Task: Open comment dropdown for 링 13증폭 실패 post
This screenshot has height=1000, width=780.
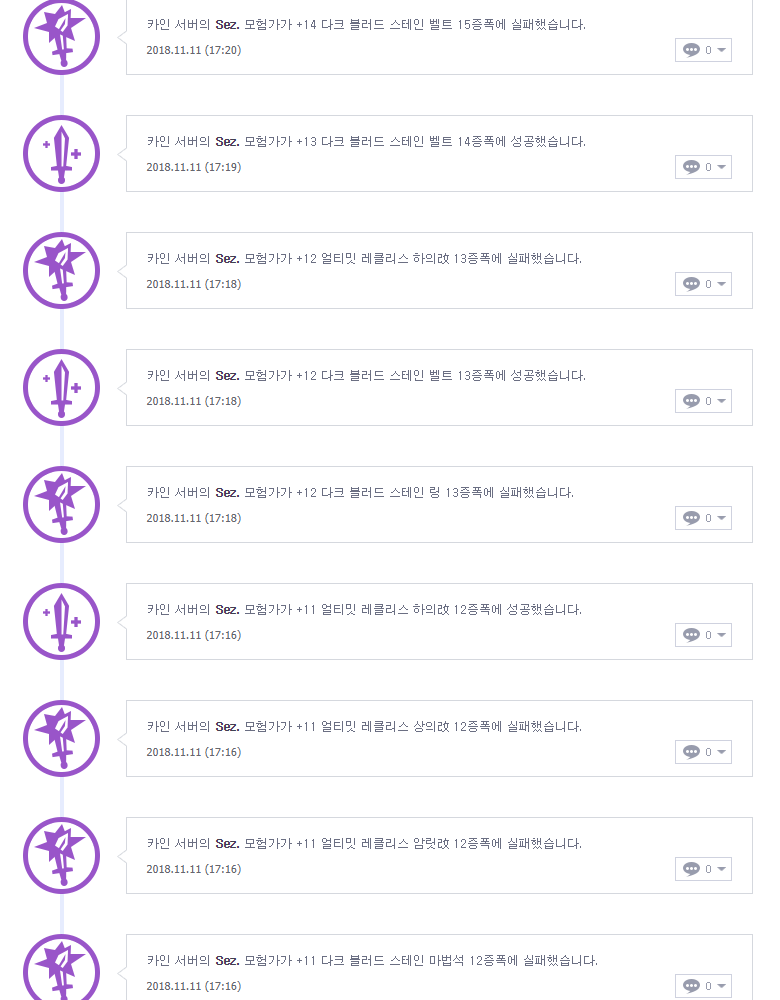Action: point(703,518)
